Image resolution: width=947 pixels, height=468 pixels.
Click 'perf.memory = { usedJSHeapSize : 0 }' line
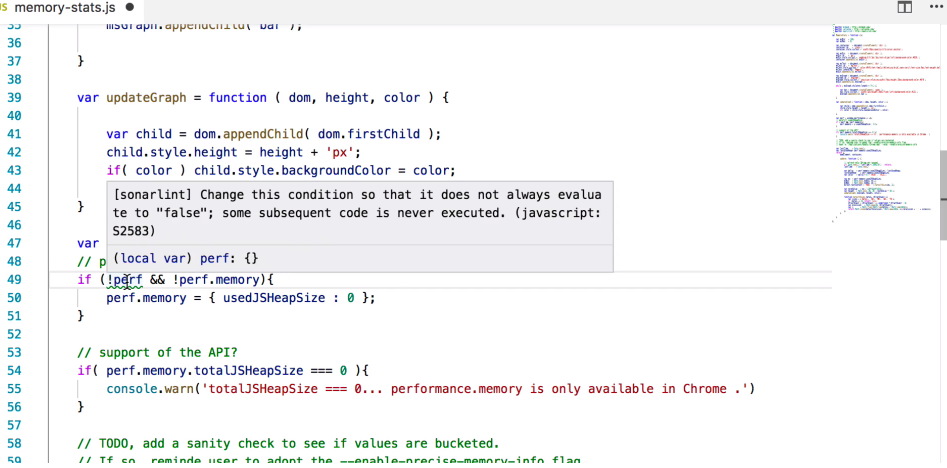(x=241, y=298)
